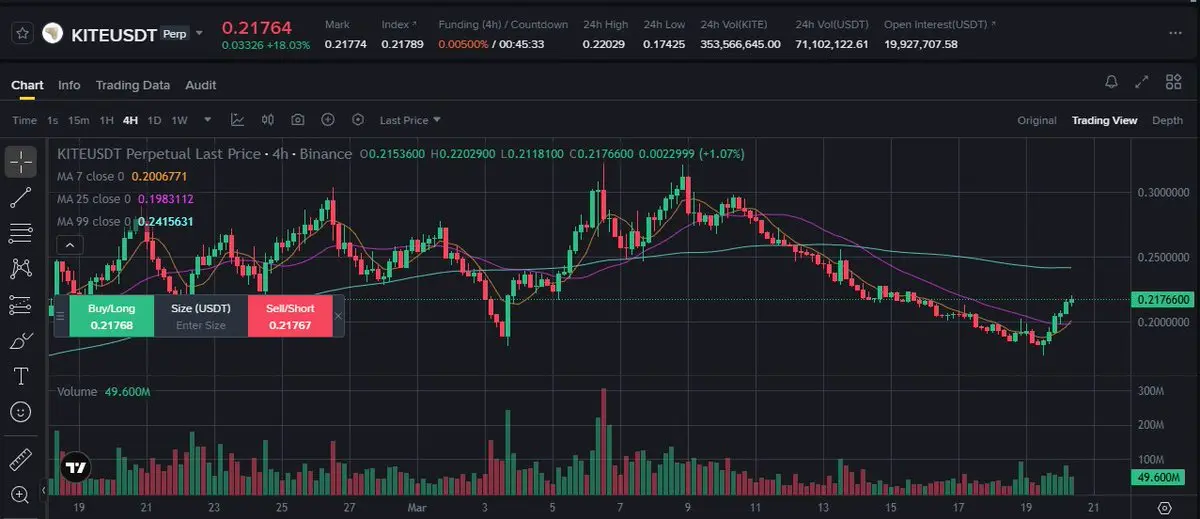Click the MA 99 close indicator label
Viewport: 1200px width, 519px height.
[93, 221]
